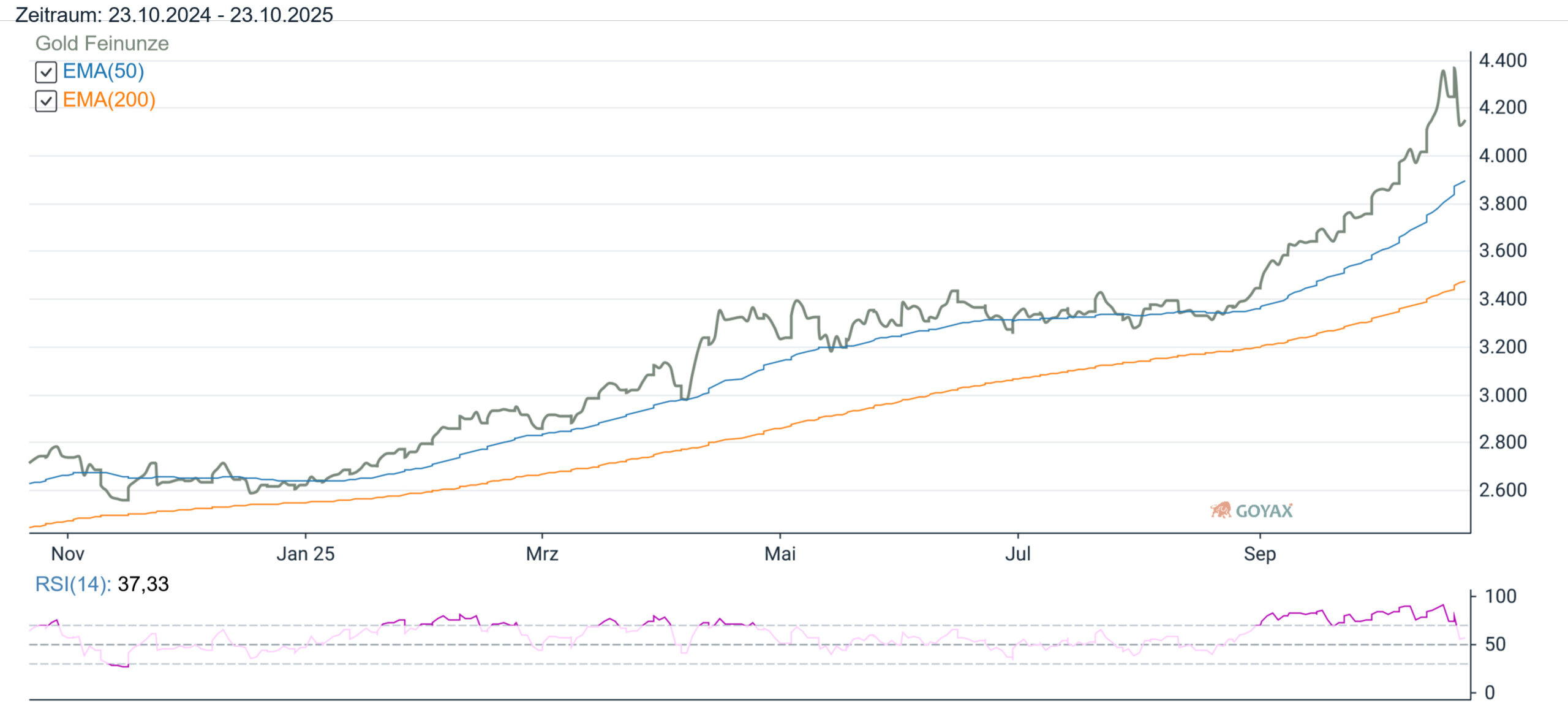Click the Zeitraum date range text
The height and width of the screenshot is (706, 1568).
[174, 15]
